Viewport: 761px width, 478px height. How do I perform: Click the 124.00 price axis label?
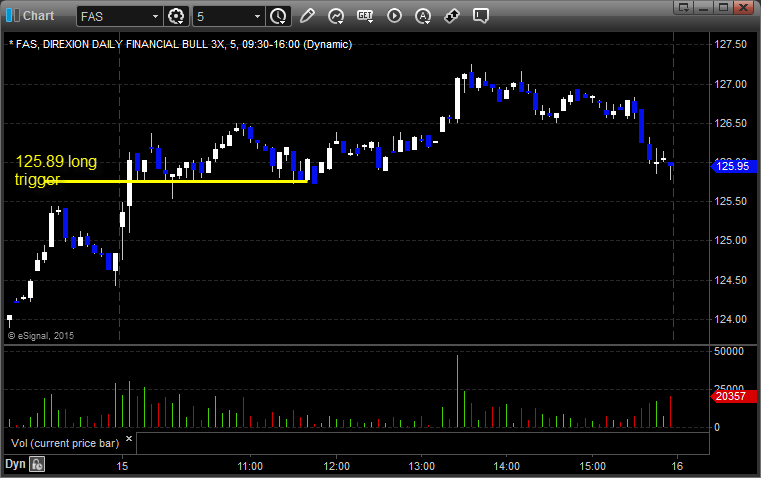pyautogui.click(x=730, y=319)
